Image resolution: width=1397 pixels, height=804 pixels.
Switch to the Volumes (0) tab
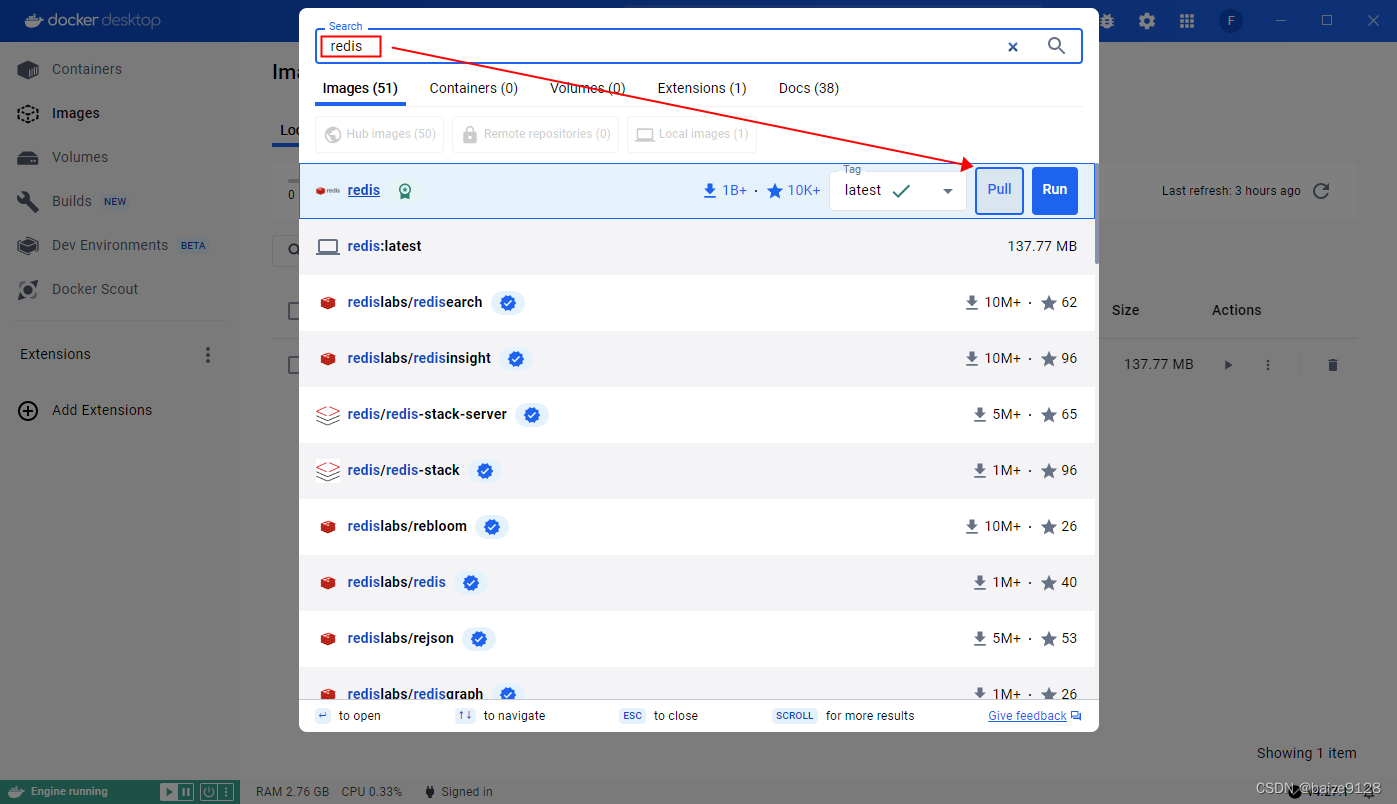[x=588, y=88]
